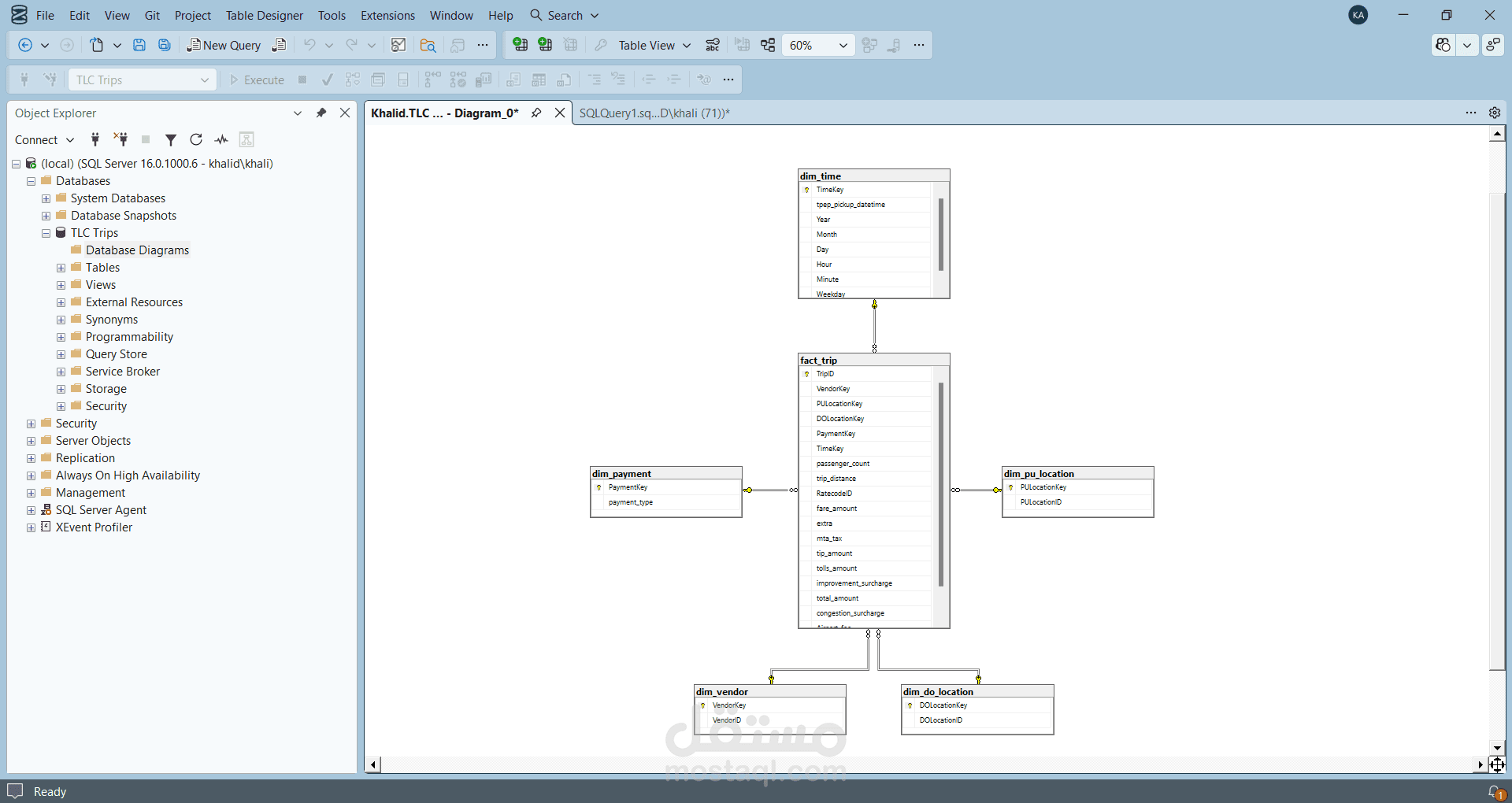Toggle auto-hide pin on Object Explorer

tap(321, 113)
